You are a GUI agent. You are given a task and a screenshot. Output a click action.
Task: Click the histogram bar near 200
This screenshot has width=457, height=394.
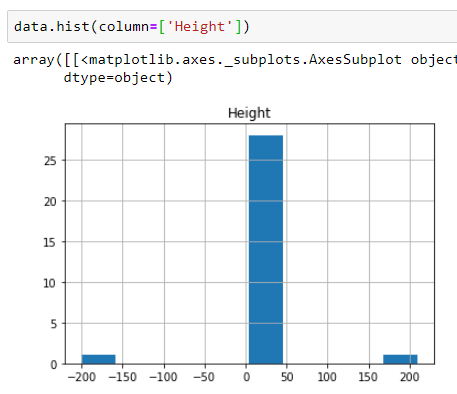400,359
